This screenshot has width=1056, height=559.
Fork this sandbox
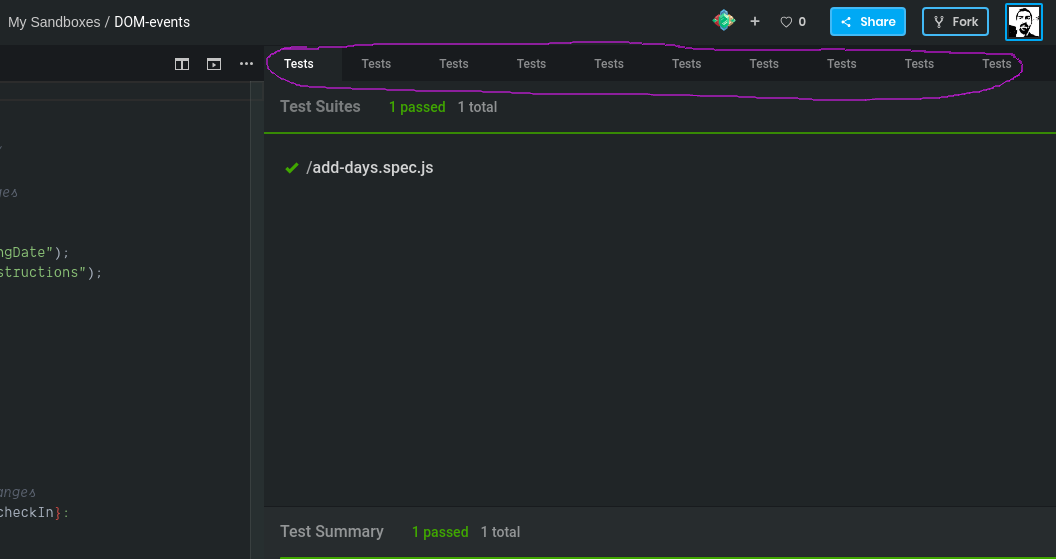955,22
